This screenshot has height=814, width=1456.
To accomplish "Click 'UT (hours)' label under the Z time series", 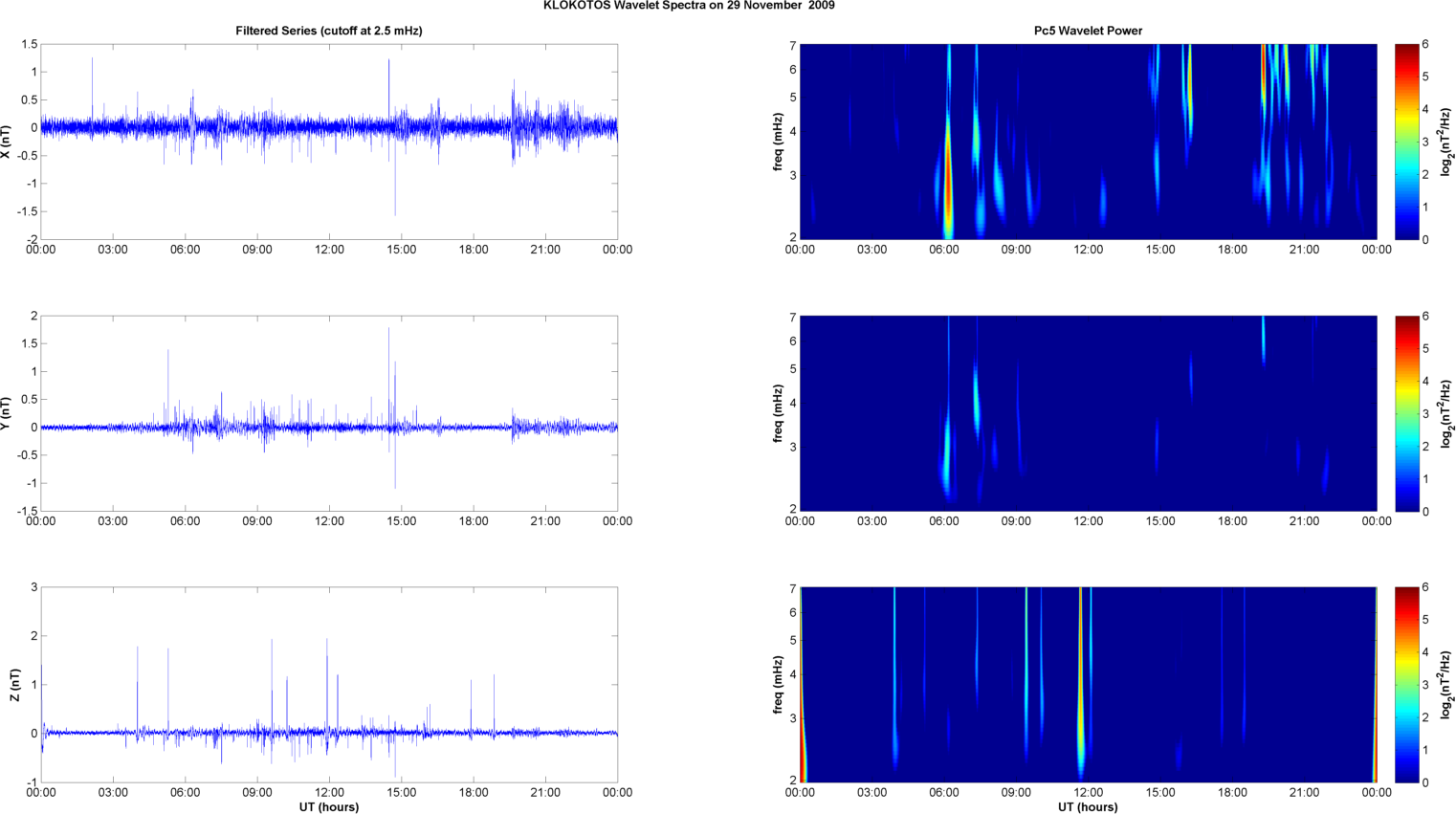I will 329,806.
